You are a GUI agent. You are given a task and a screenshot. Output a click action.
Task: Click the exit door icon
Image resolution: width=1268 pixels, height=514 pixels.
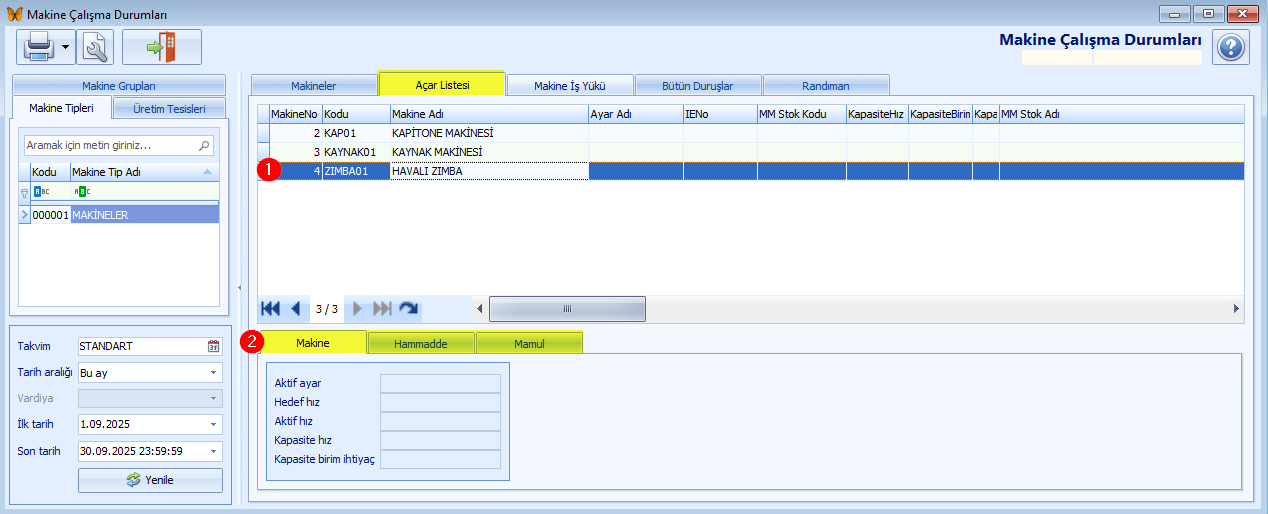tap(161, 47)
